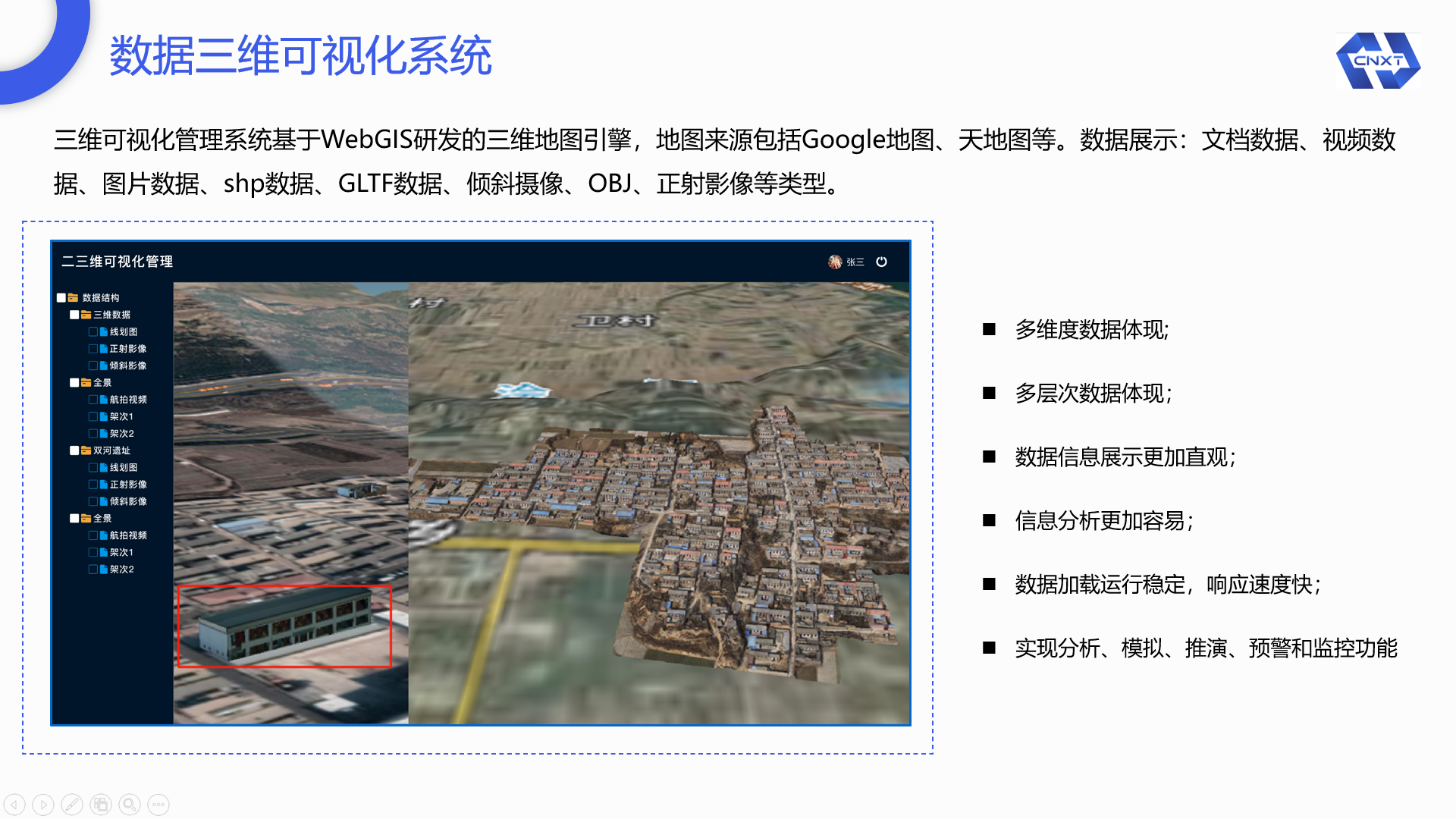
Task: Tick the 数据结构 root checkbox
Action: point(61,298)
